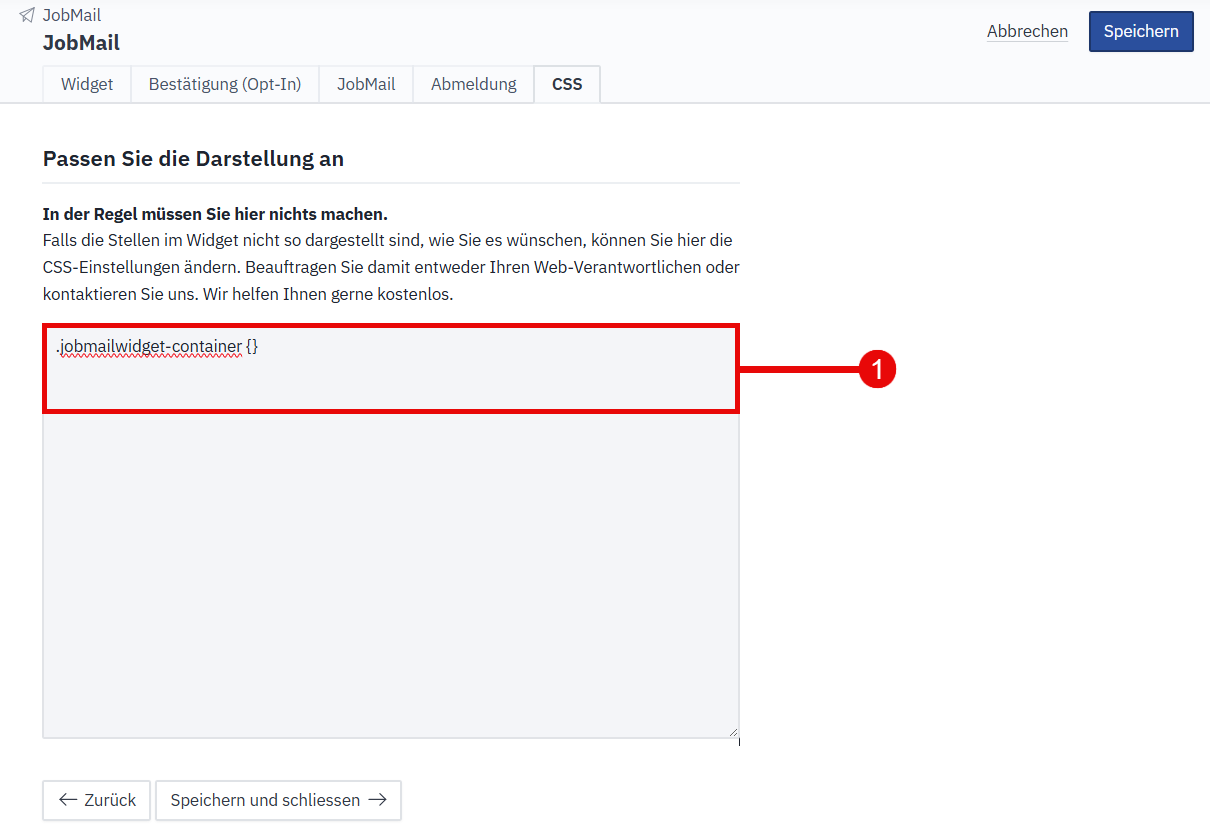Viewport: 1210px width, 828px height.
Task: Click the blue Speichern button
Action: pyautogui.click(x=1141, y=31)
